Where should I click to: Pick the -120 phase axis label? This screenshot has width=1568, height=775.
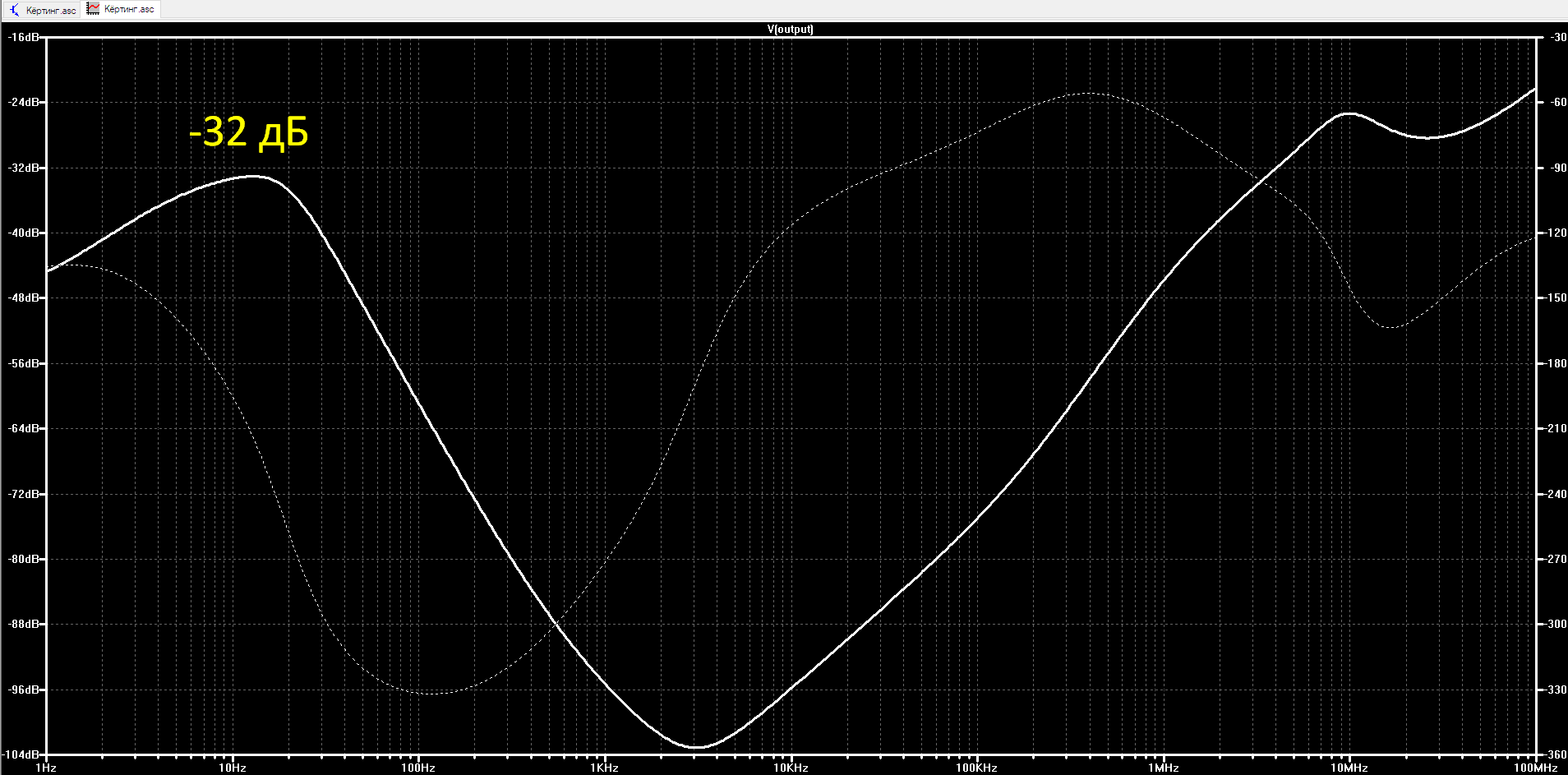(x=1556, y=233)
